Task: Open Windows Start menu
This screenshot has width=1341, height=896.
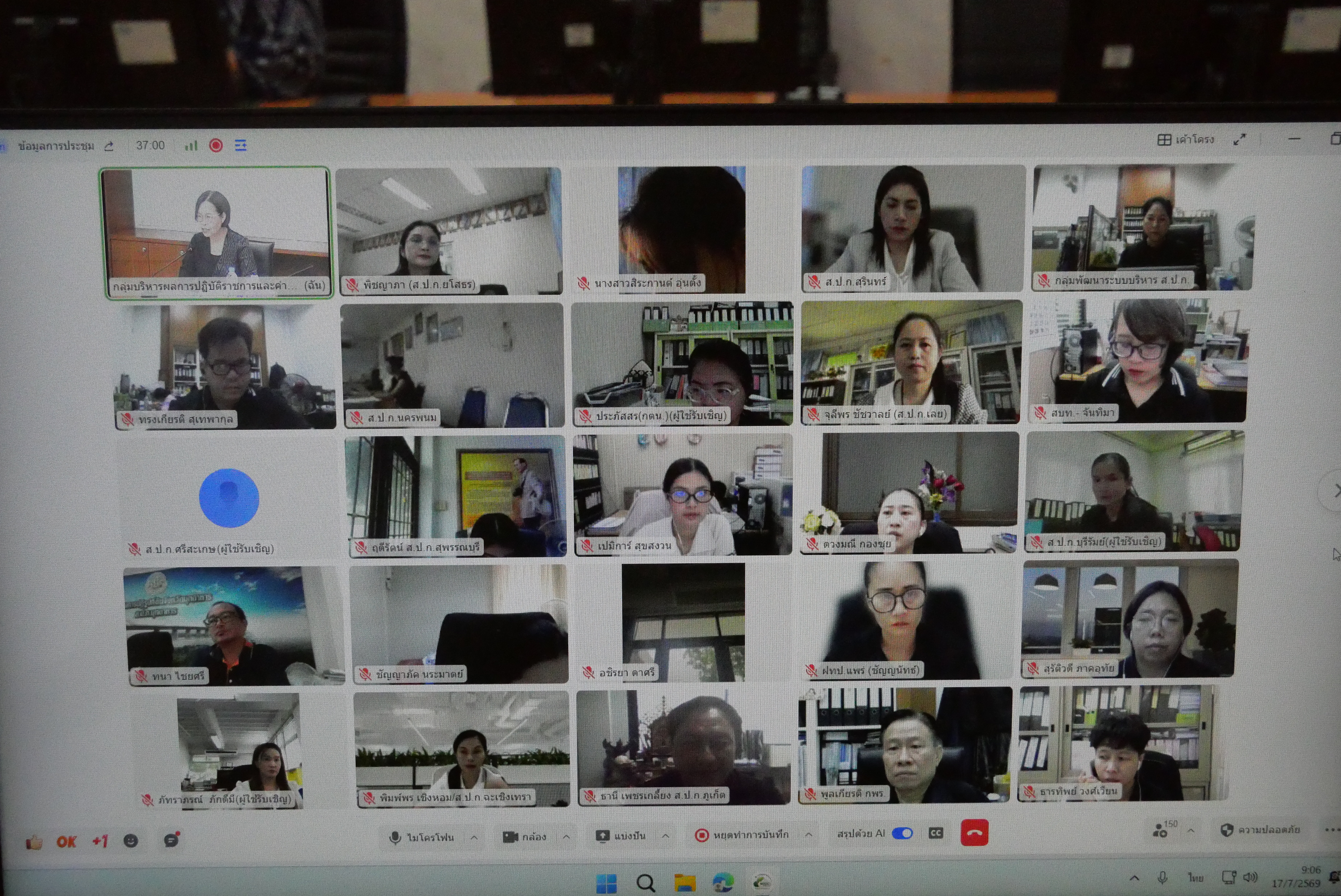Action: click(x=607, y=883)
